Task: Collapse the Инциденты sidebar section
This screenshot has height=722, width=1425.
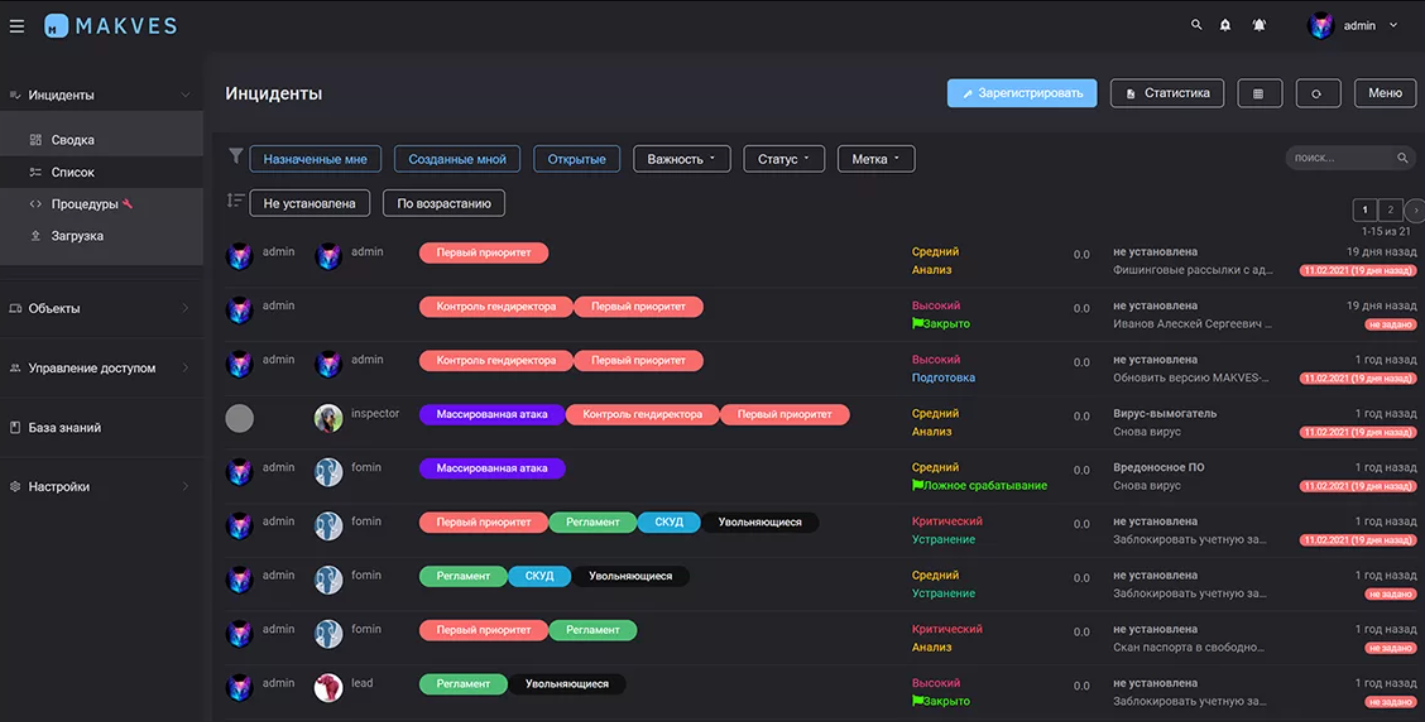Action: tap(185, 95)
